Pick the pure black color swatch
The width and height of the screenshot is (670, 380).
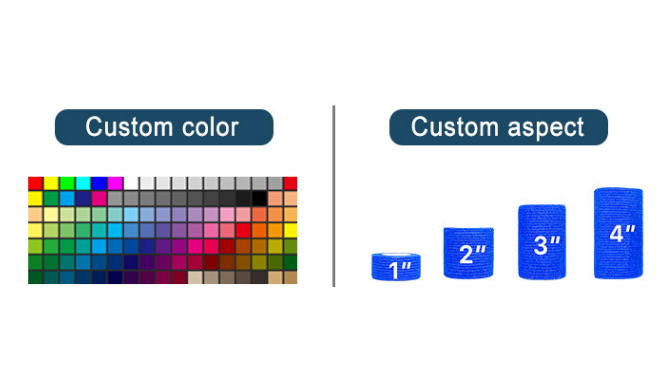coord(259,199)
